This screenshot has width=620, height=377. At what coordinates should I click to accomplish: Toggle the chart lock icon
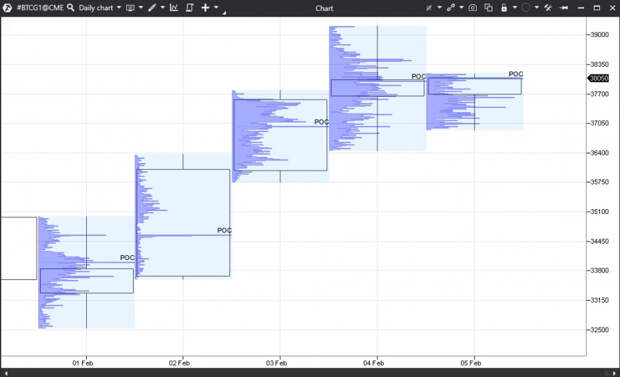click(504, 8)
